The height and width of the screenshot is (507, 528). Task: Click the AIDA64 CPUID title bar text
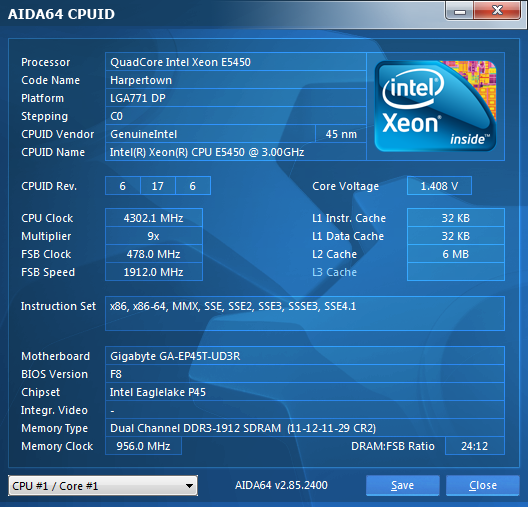(x=61, y=14)
